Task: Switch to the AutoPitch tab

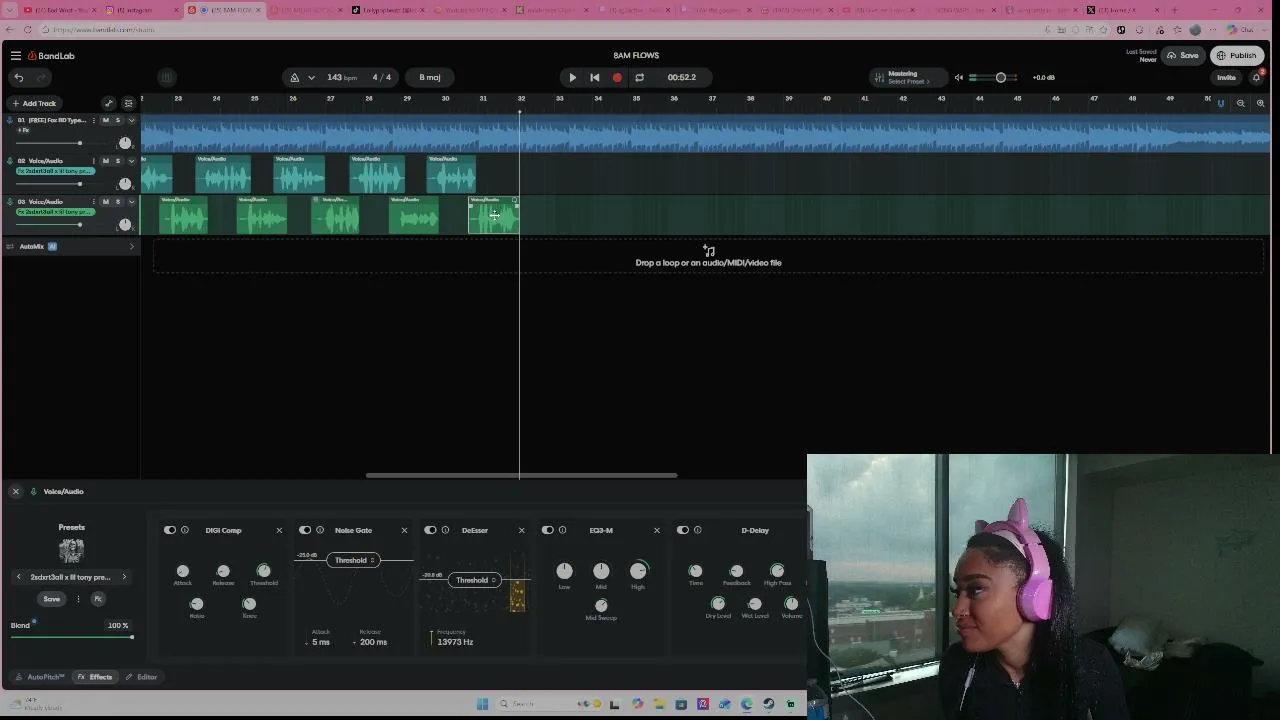Action: (x=40, y=677)
